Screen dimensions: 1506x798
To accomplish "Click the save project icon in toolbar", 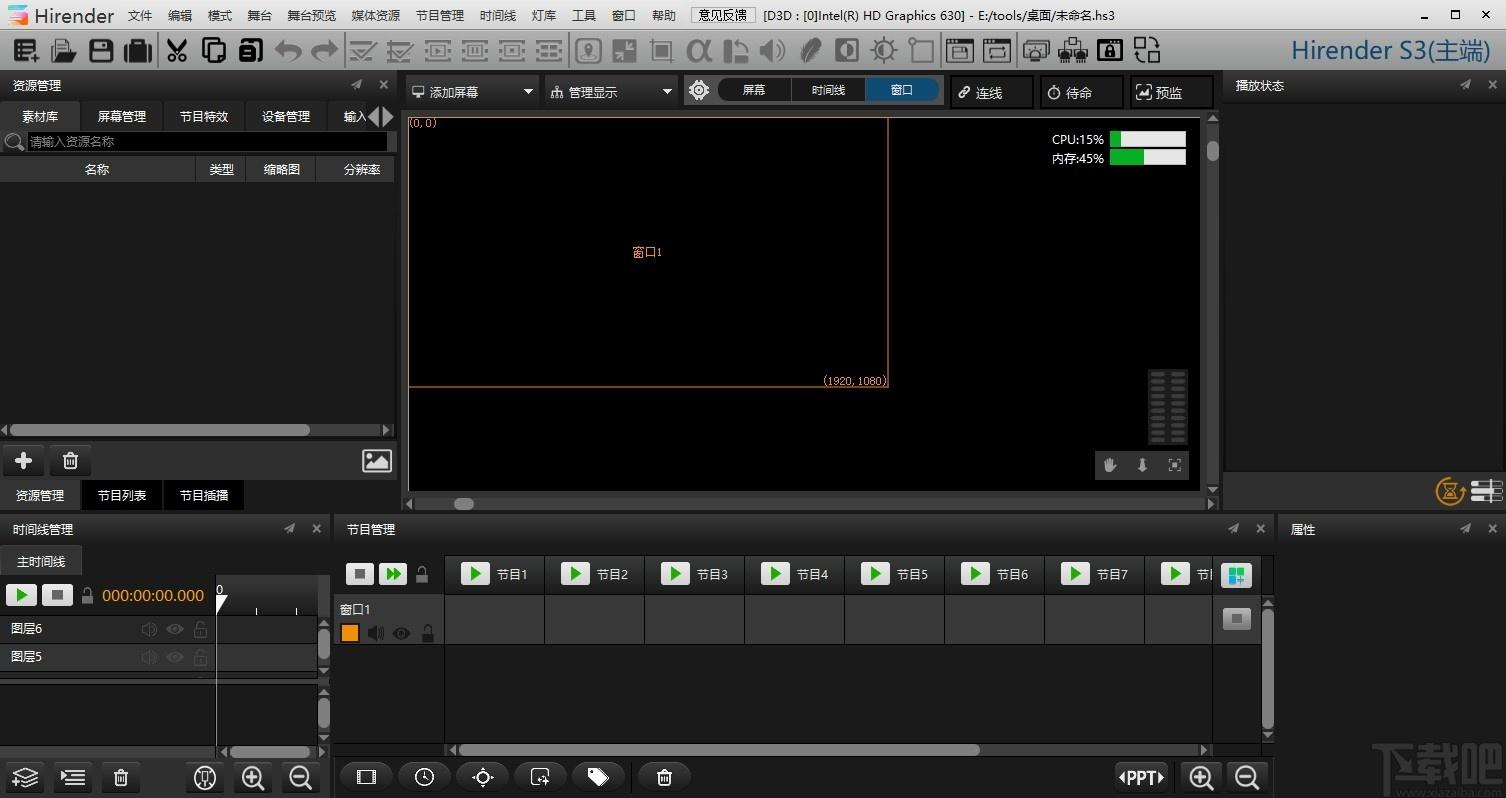I will tap(101, 50).
